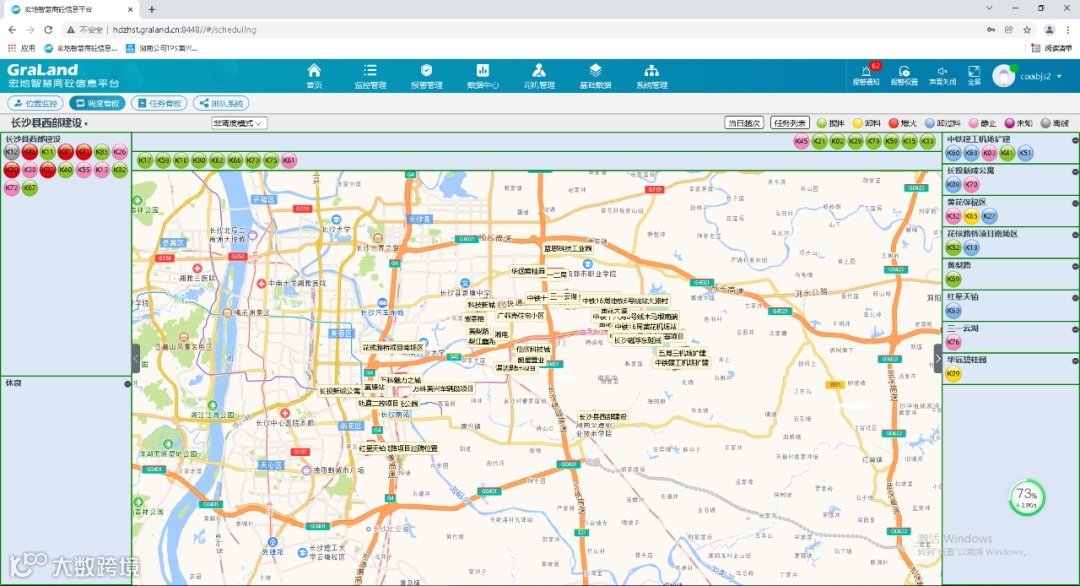Viewport: 1080px width, 586px height.
Task: Select vehicle K45 in top strip
Action: [801, 142]
